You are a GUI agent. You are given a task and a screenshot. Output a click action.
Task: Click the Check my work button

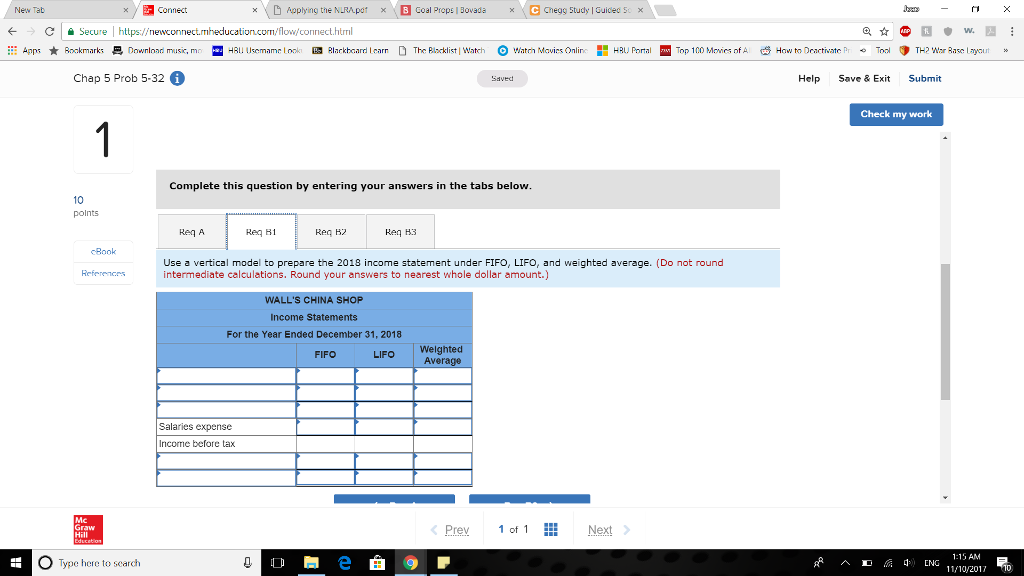[896, 114]
